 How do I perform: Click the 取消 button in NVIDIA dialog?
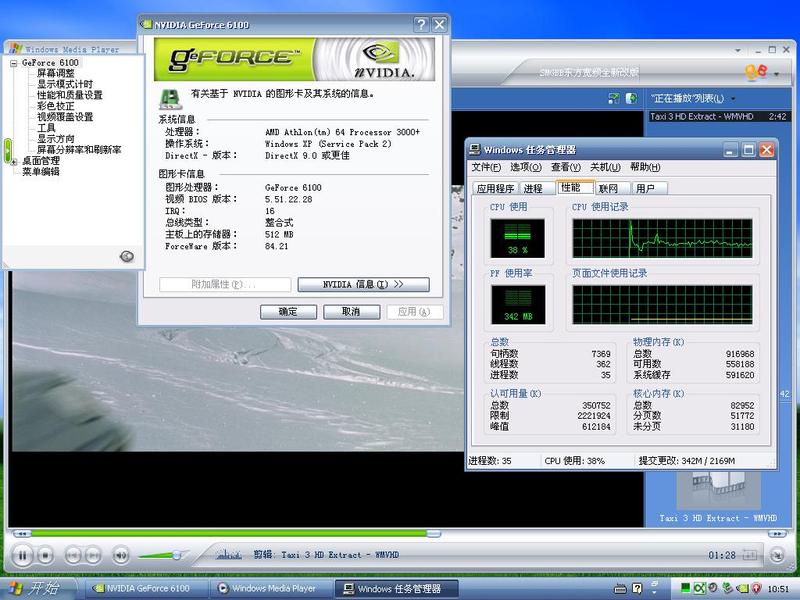click(x=352, y=312)
